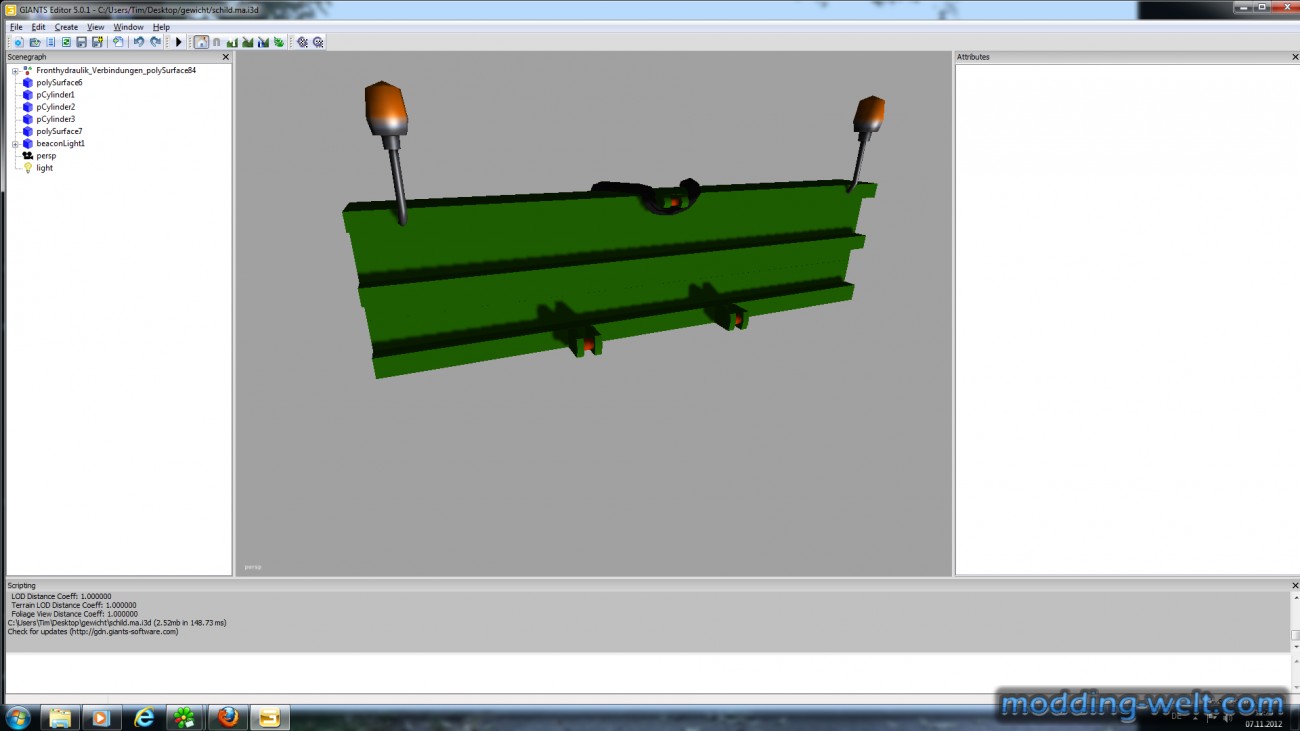Image resolution: width=1300 pixels, height=731 pixels.
Task: Click the camera icon beside persp
Action: [27, 156]
